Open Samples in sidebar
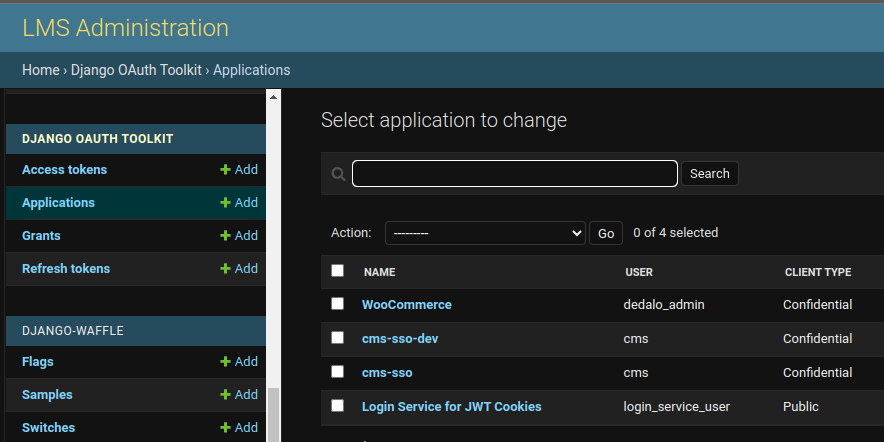The image size is (884, 442). (47, 395)
